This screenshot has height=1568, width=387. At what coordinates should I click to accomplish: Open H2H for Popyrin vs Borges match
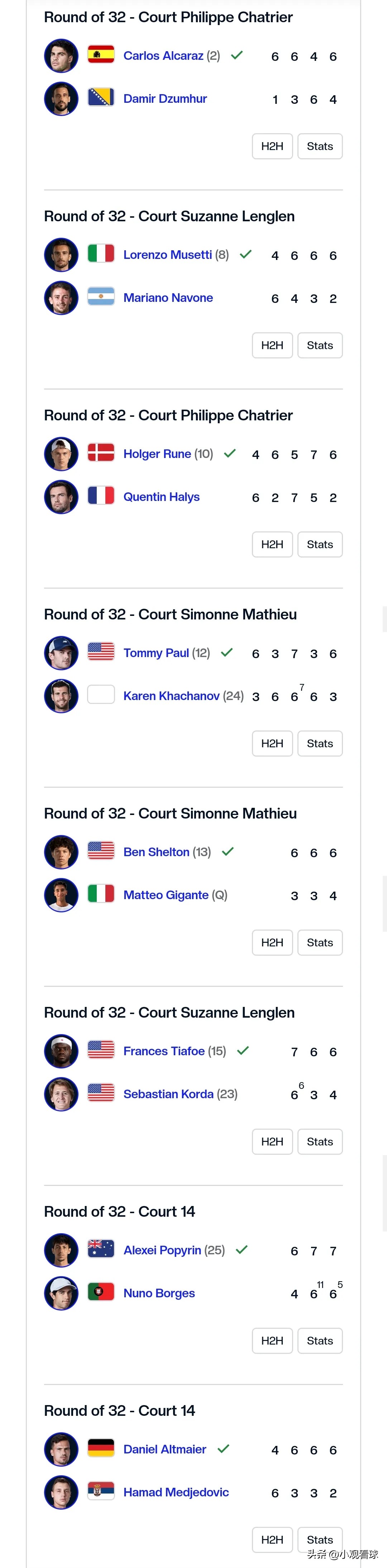point(272,1340)
